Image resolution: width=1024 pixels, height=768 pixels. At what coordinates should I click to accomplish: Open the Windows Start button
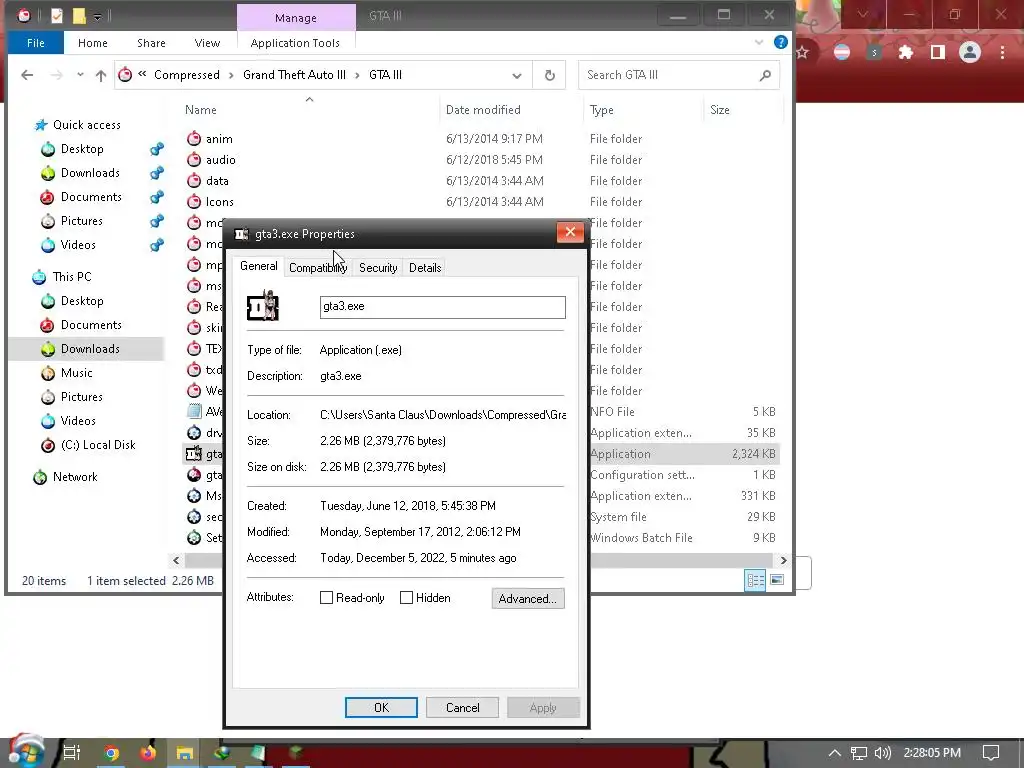pyautogui.click(x=25, y=751)
